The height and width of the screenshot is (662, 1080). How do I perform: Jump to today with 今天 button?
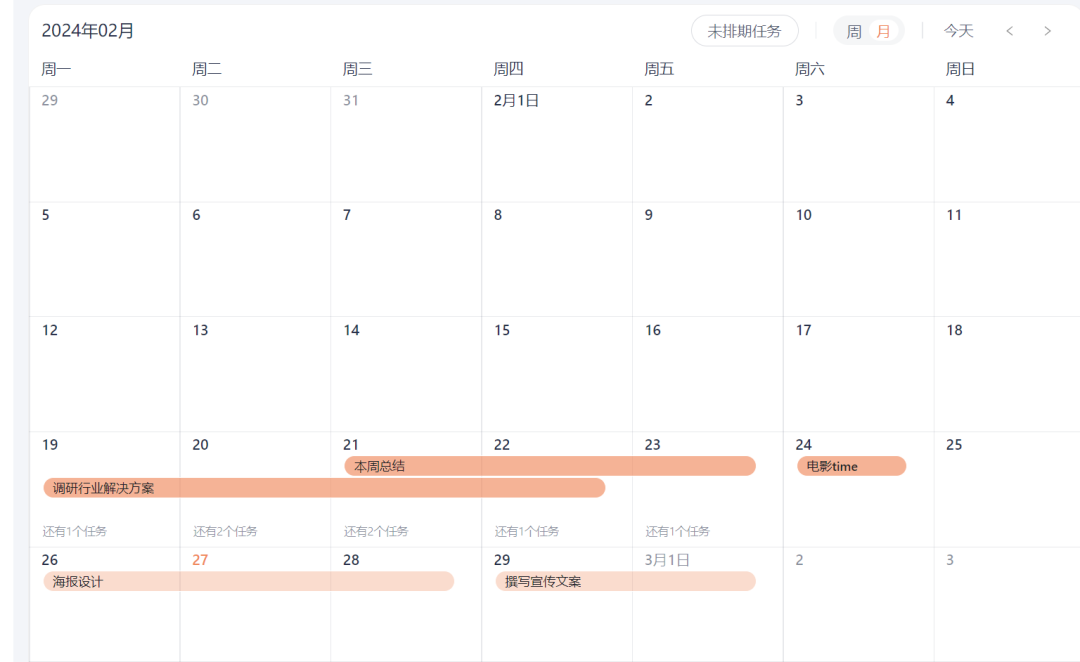(958, 31)
